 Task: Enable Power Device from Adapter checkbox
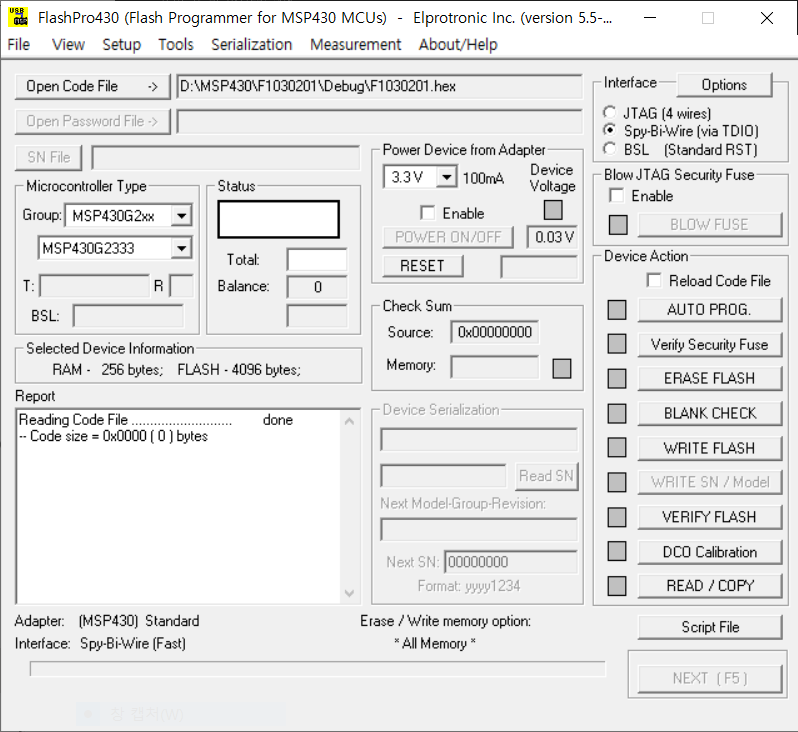[428, 213]
